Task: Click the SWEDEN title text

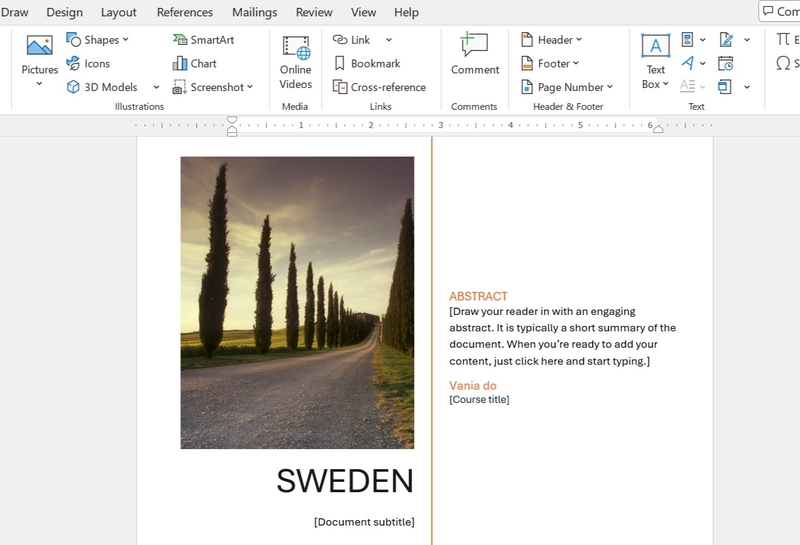Action: coord(345,481)
